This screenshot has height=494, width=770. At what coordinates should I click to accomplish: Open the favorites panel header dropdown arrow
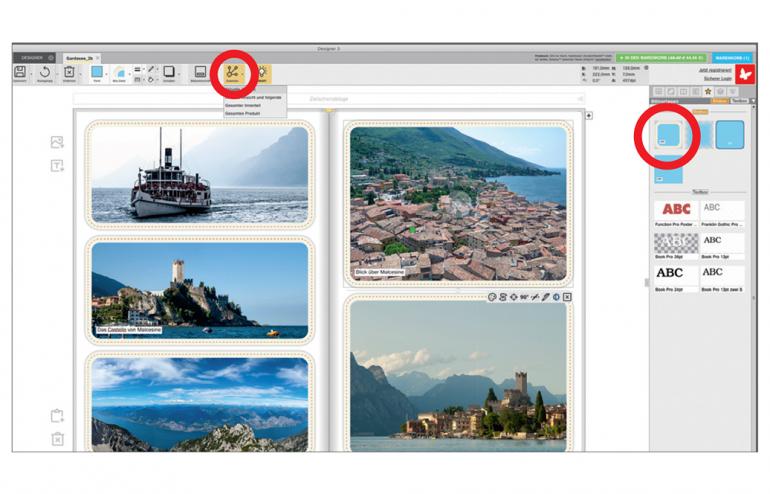tap(752, 101)
